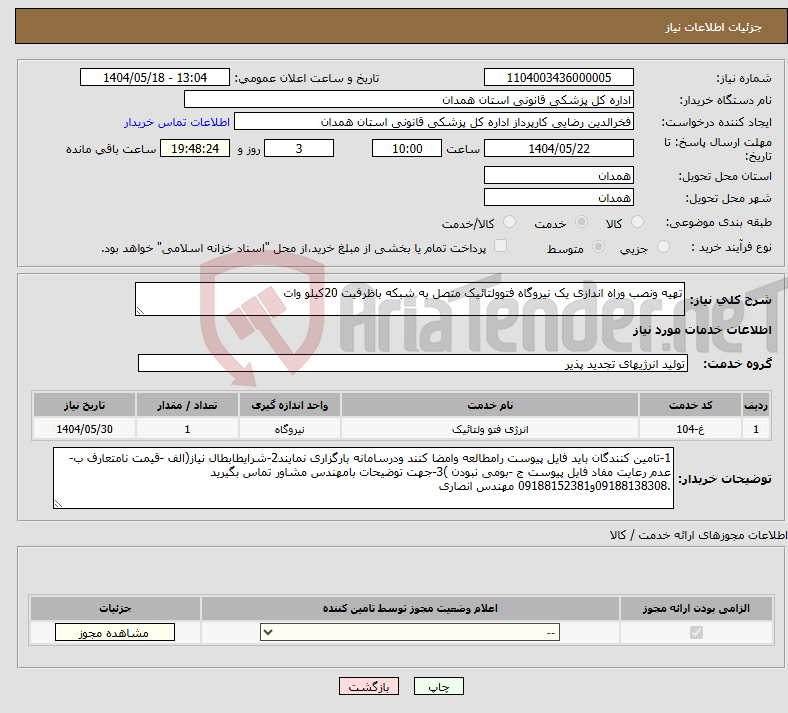Viewport: 788px width, 713px height.
Task: Open the اطلاعات تماس خریدار link
Action: coord(177,122)
